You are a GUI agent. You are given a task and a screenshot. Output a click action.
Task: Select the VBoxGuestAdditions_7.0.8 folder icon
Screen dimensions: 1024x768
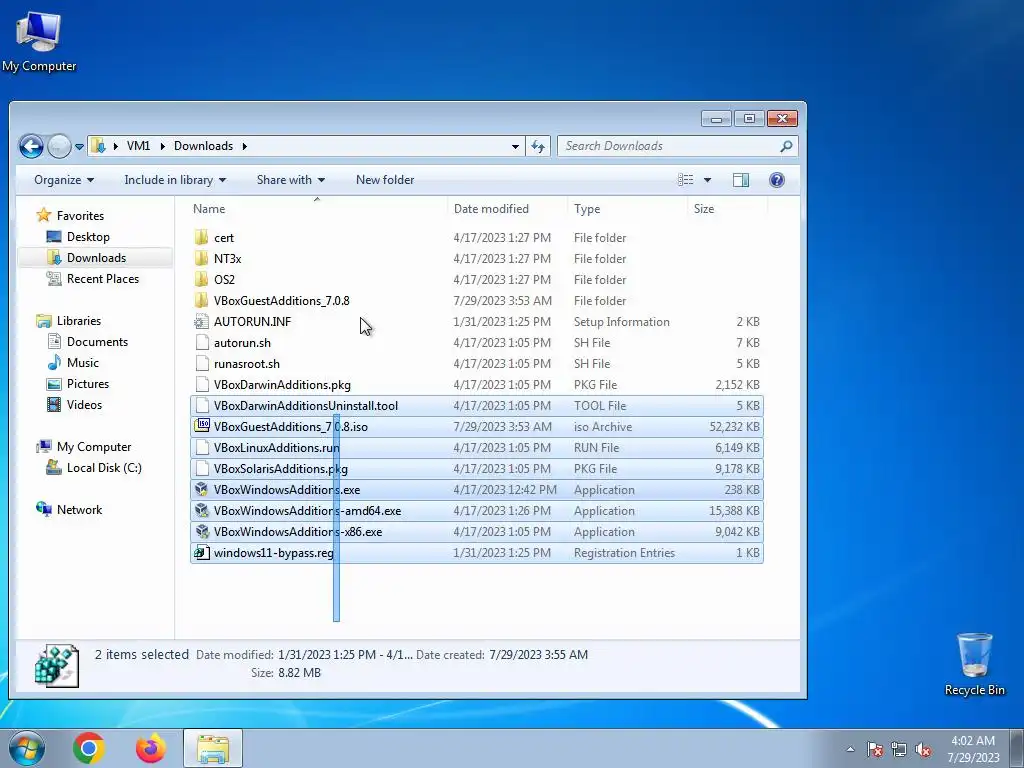tap(202, 300)
